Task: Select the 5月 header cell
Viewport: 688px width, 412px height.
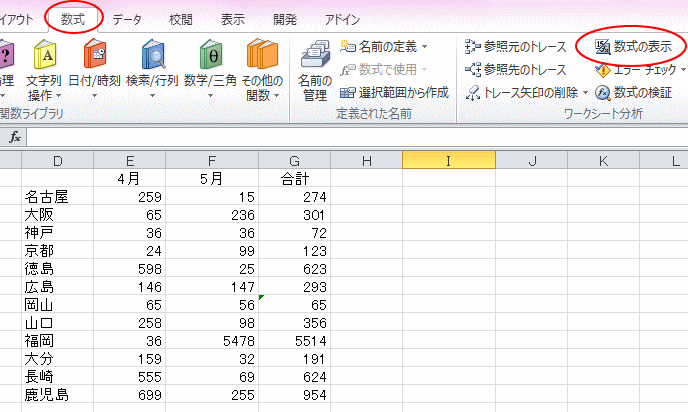Action: click(212, 179)
